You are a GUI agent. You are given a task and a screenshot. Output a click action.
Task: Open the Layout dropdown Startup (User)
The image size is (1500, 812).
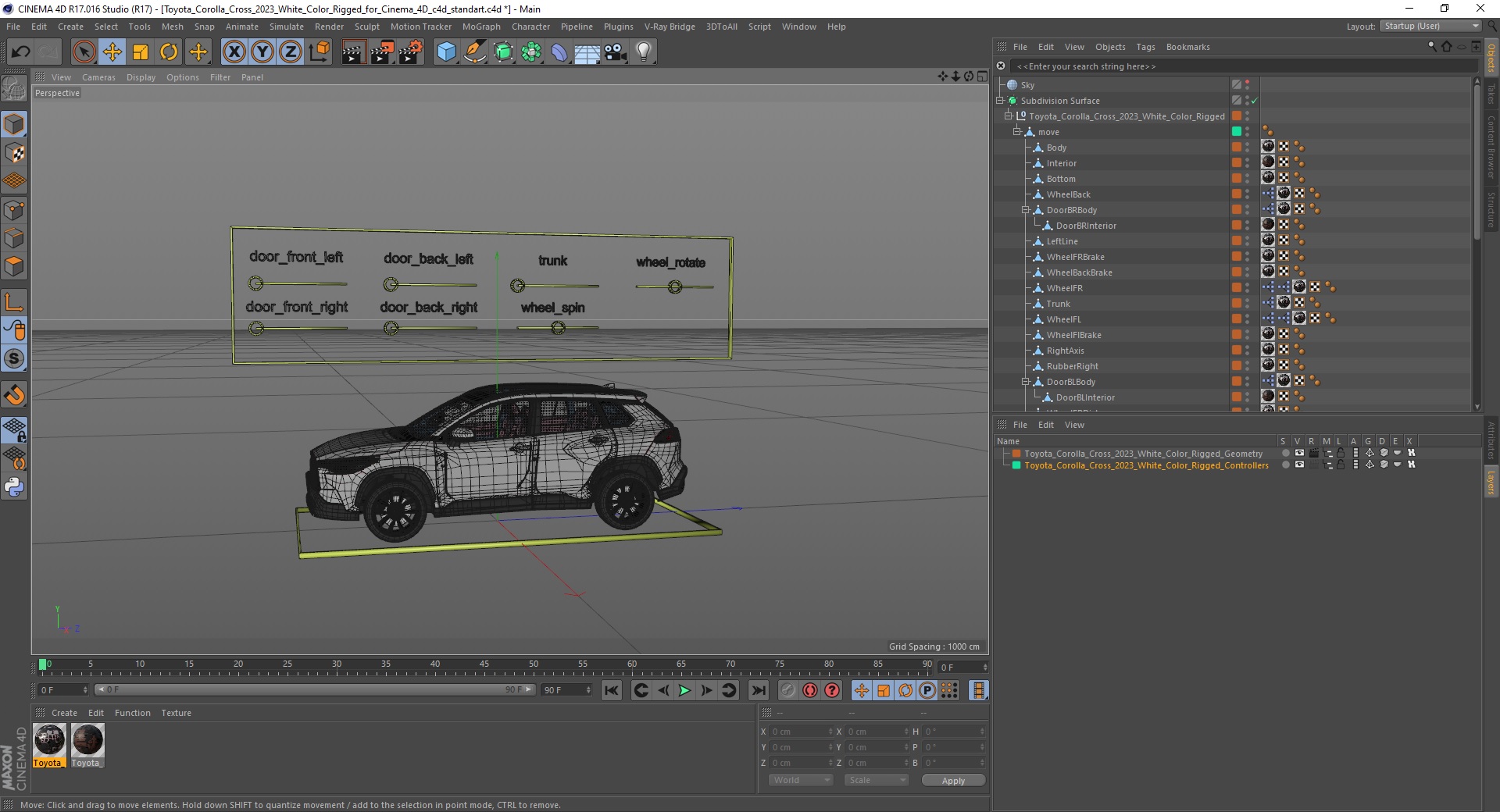click(1430, 26)
